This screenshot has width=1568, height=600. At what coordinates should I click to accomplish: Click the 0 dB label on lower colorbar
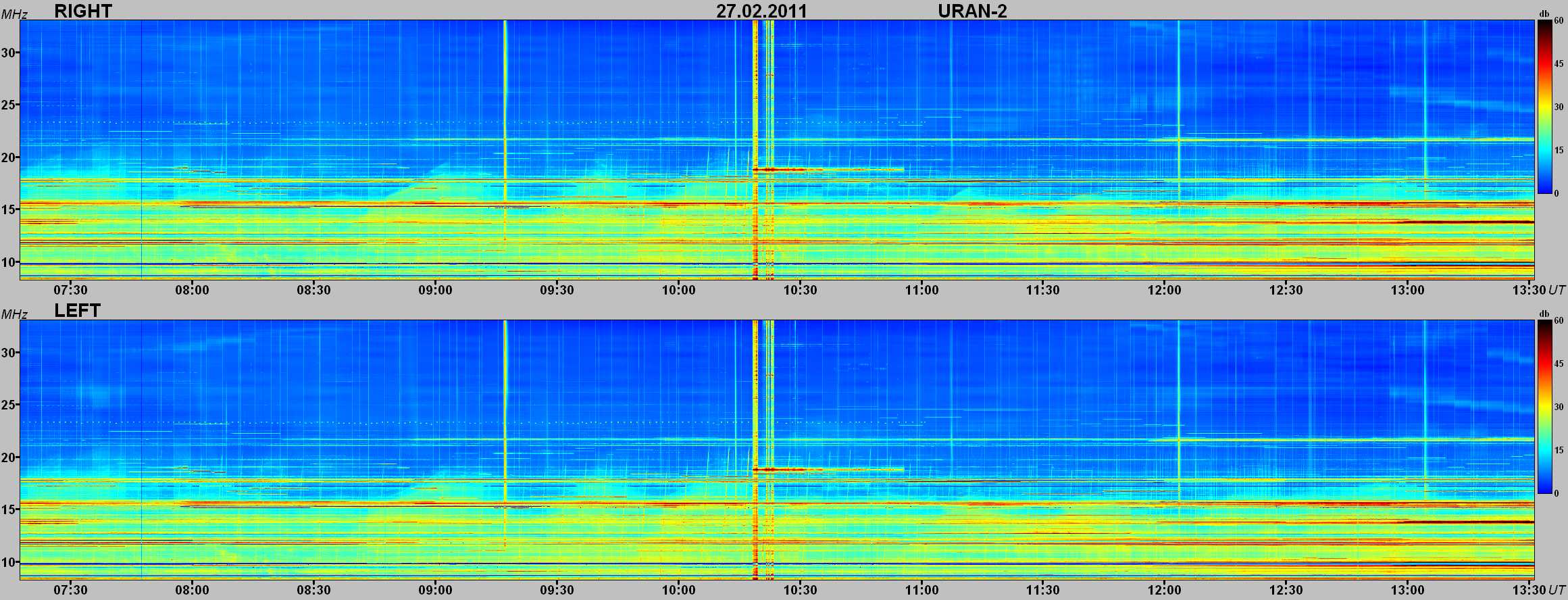pos(1559,493)
